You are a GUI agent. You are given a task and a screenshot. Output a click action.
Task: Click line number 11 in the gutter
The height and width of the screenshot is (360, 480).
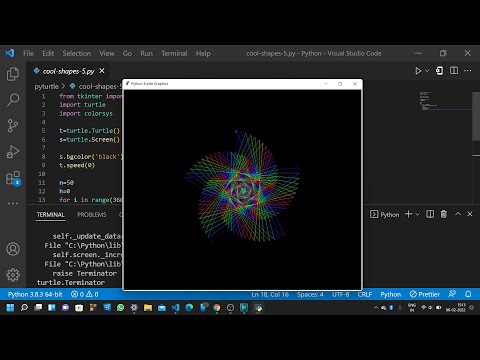(x=42, y=183)
